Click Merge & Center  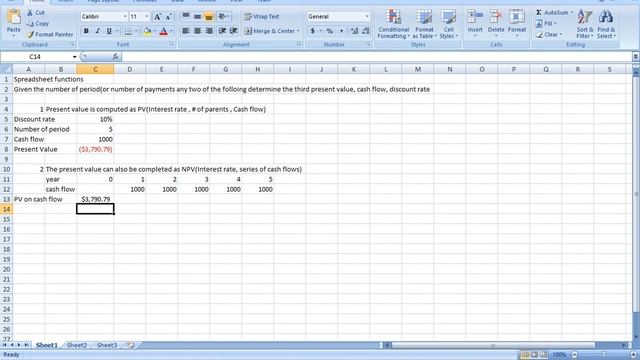pos(270,31)
